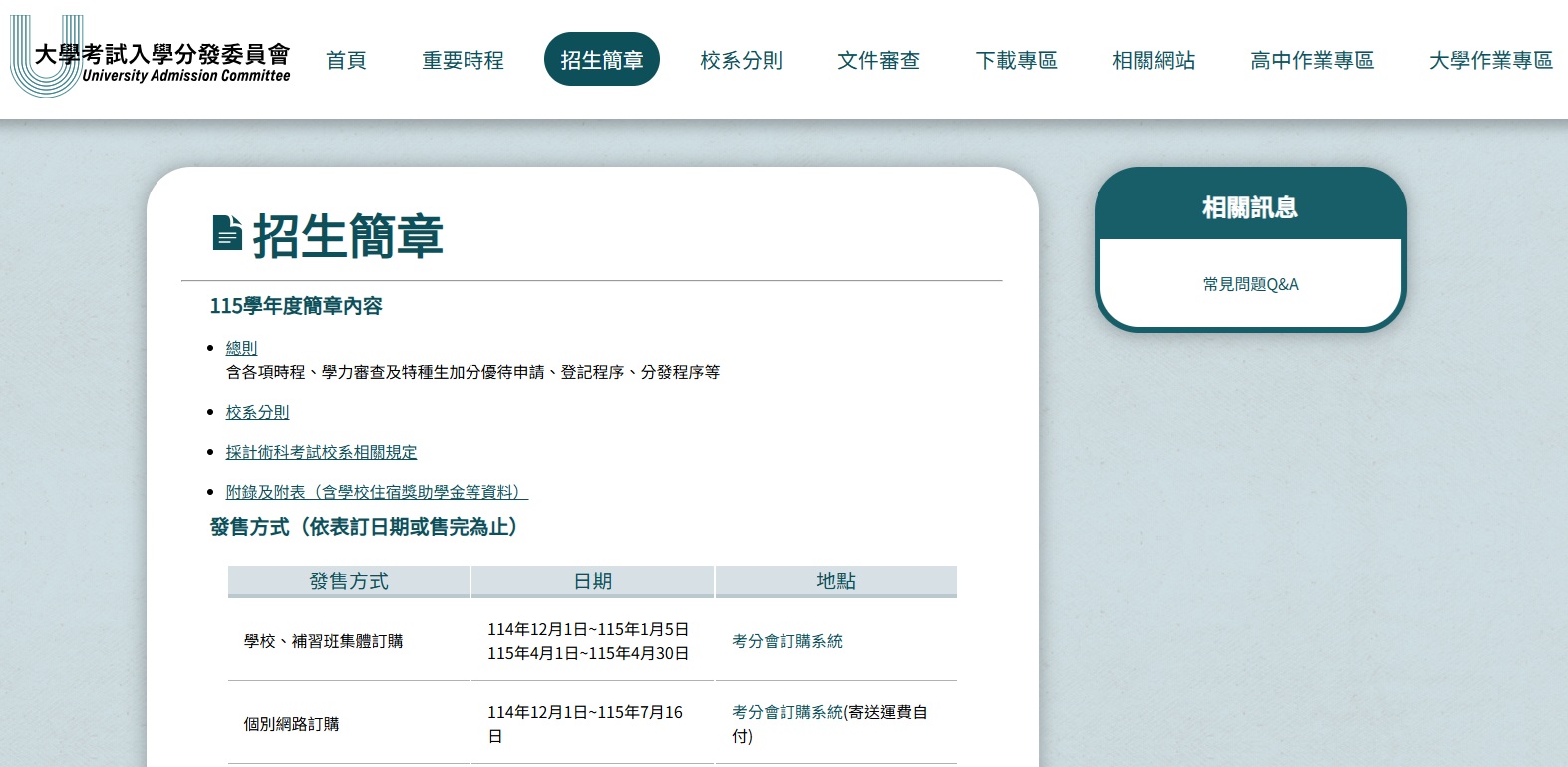Visit 相關網站 from the navigation bar
This screenshot has height=767, width=1568.
pos(1153,61)
